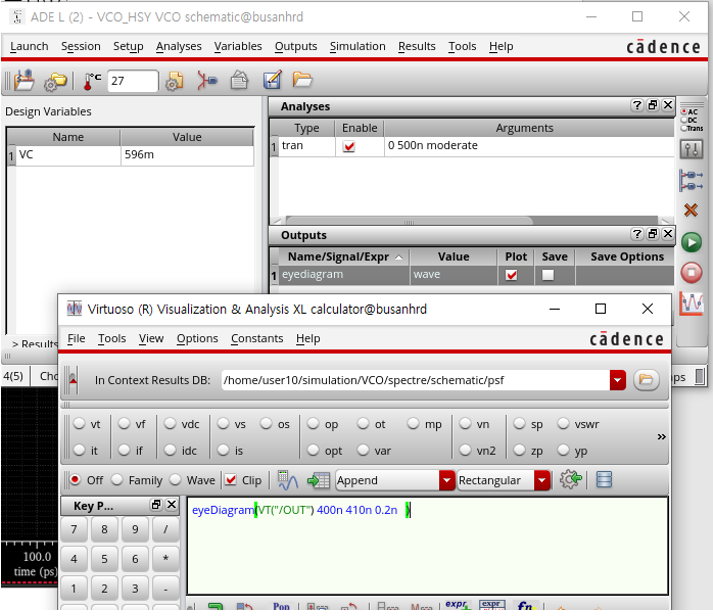
Task: Select the Off selection mode radio button
Action: [x=75, y=480]
